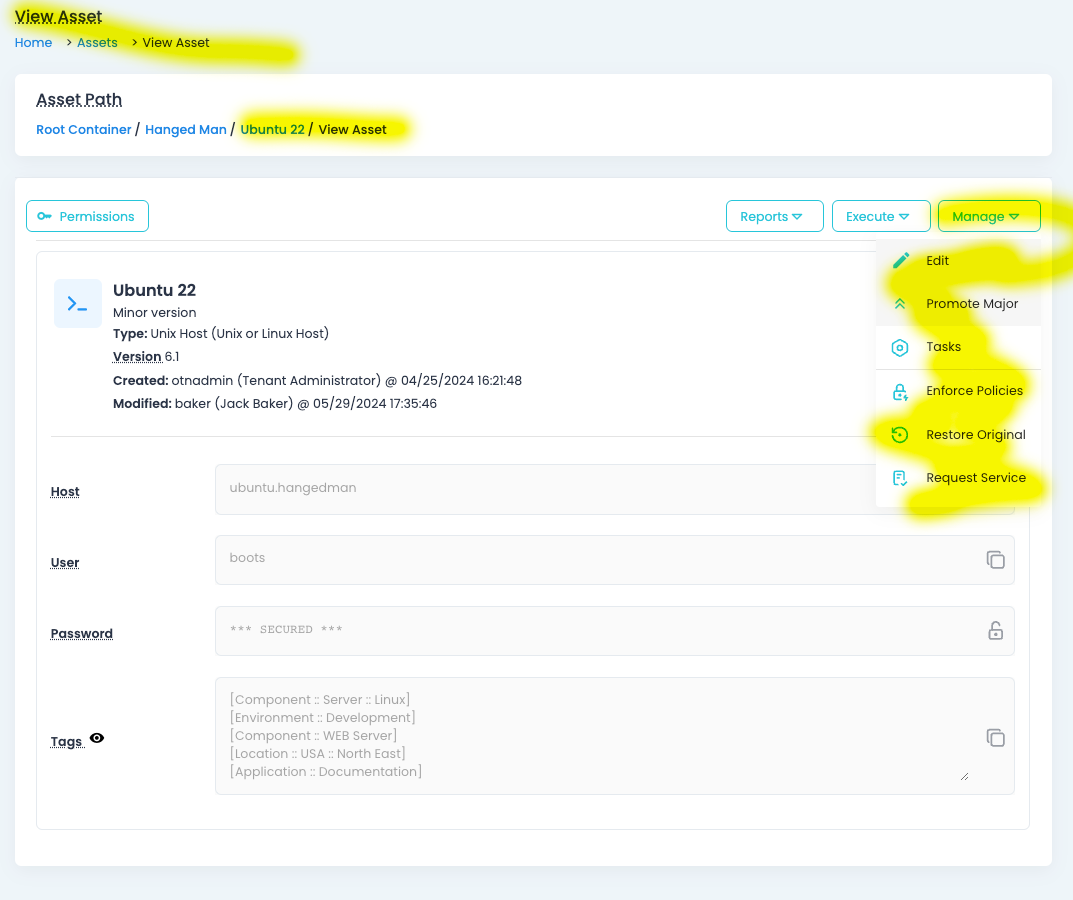Navigate to Home via the breadcrumb
Viewport: 1073px width, 900px height.
33,42
